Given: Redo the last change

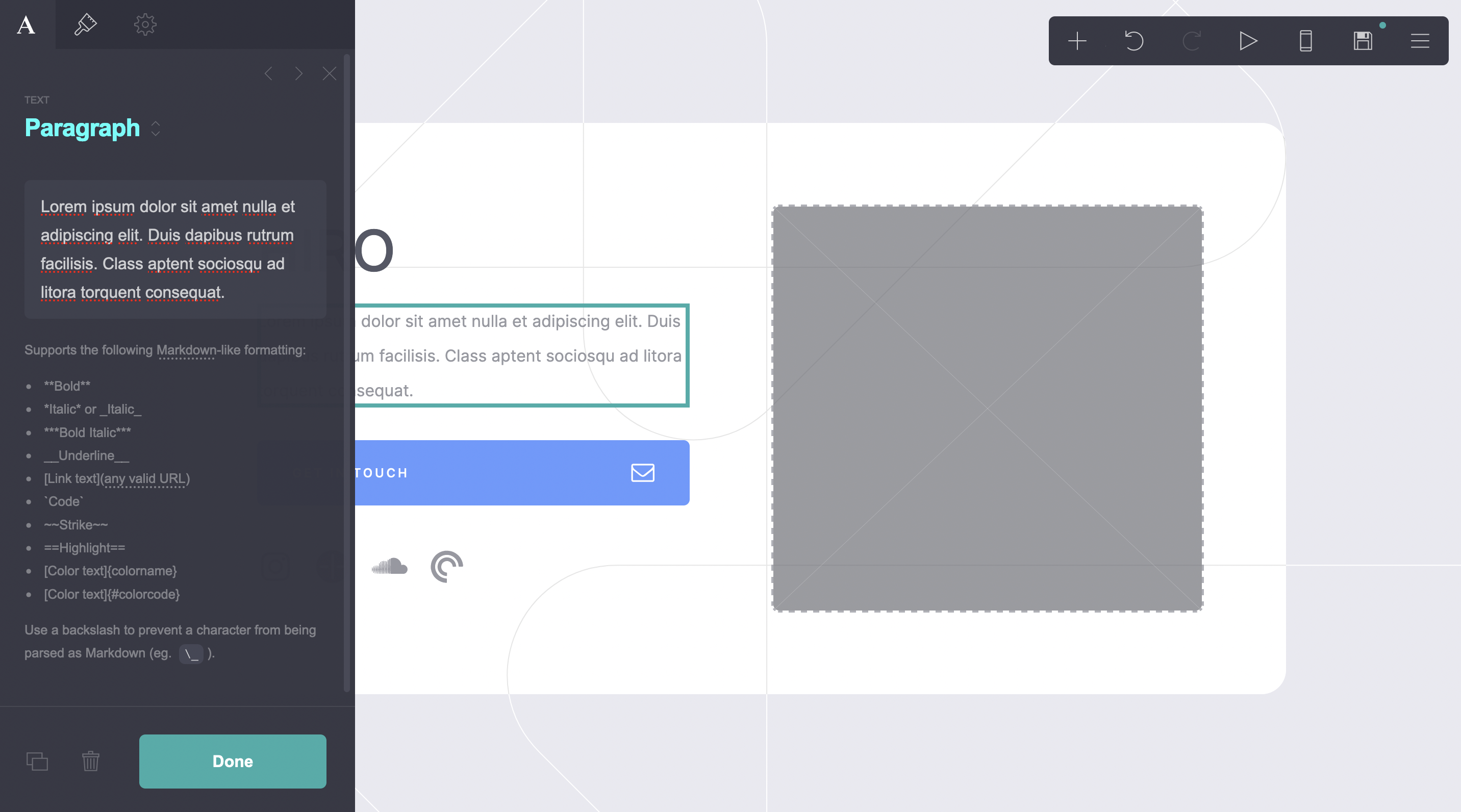Looking at the screenshot, I should pos(1191,40).
